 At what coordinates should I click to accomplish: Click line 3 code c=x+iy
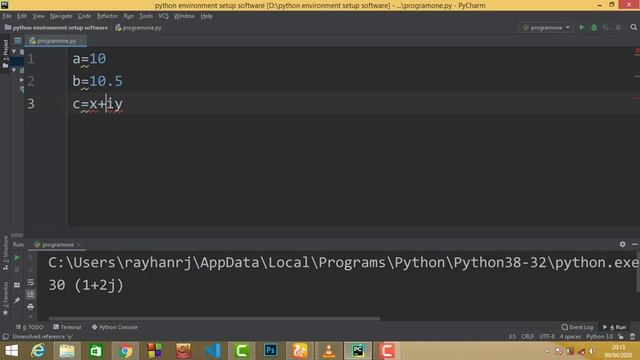tap(98, 104)
